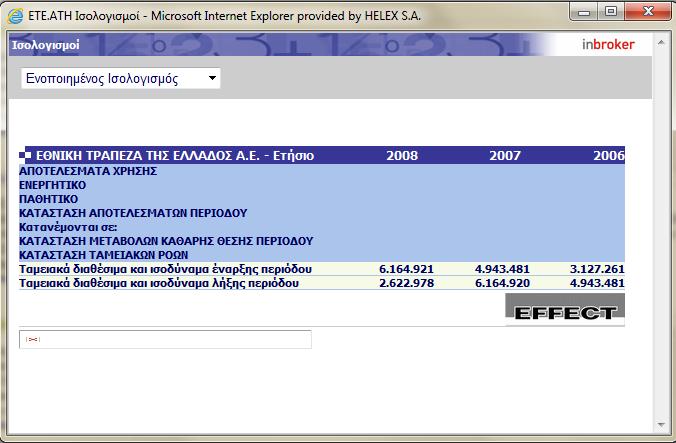Open the Ενοποιημένος Ισολογισμός dropdown
Image resolution: width=676 pixels, height=443 pixels.
tap(121, 78)
